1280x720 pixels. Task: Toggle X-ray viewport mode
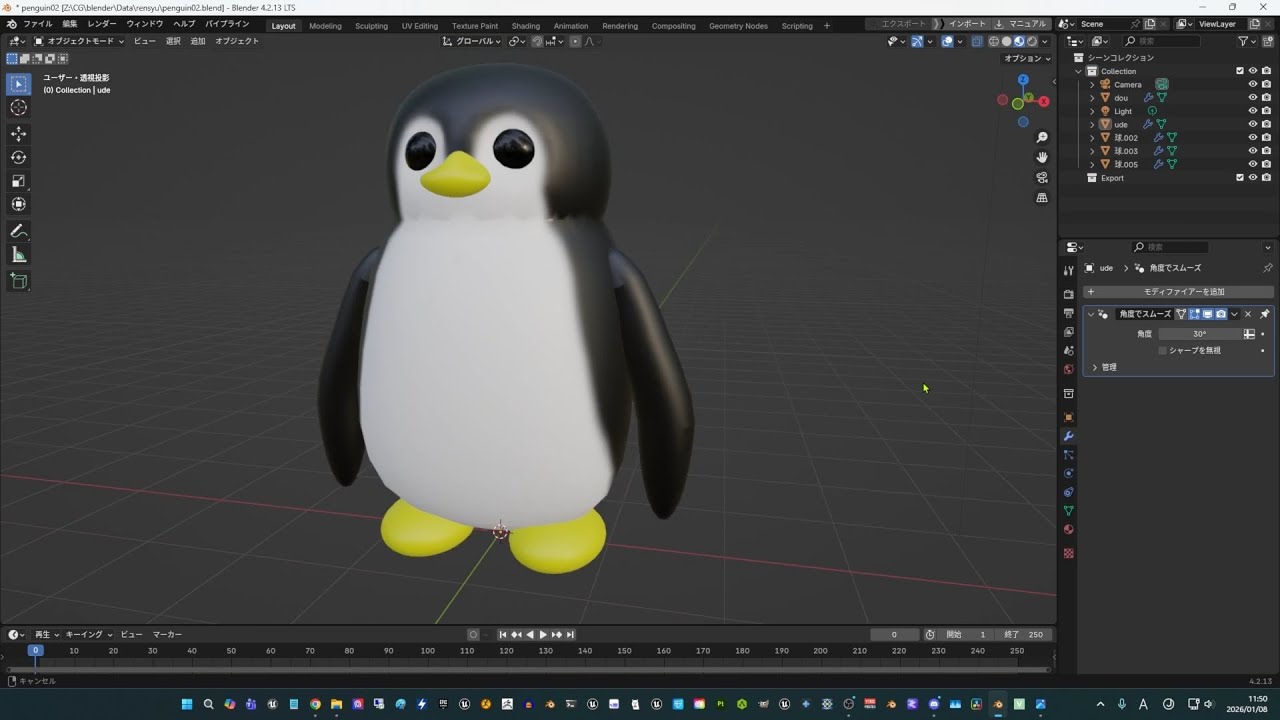[x=977, y=41]
